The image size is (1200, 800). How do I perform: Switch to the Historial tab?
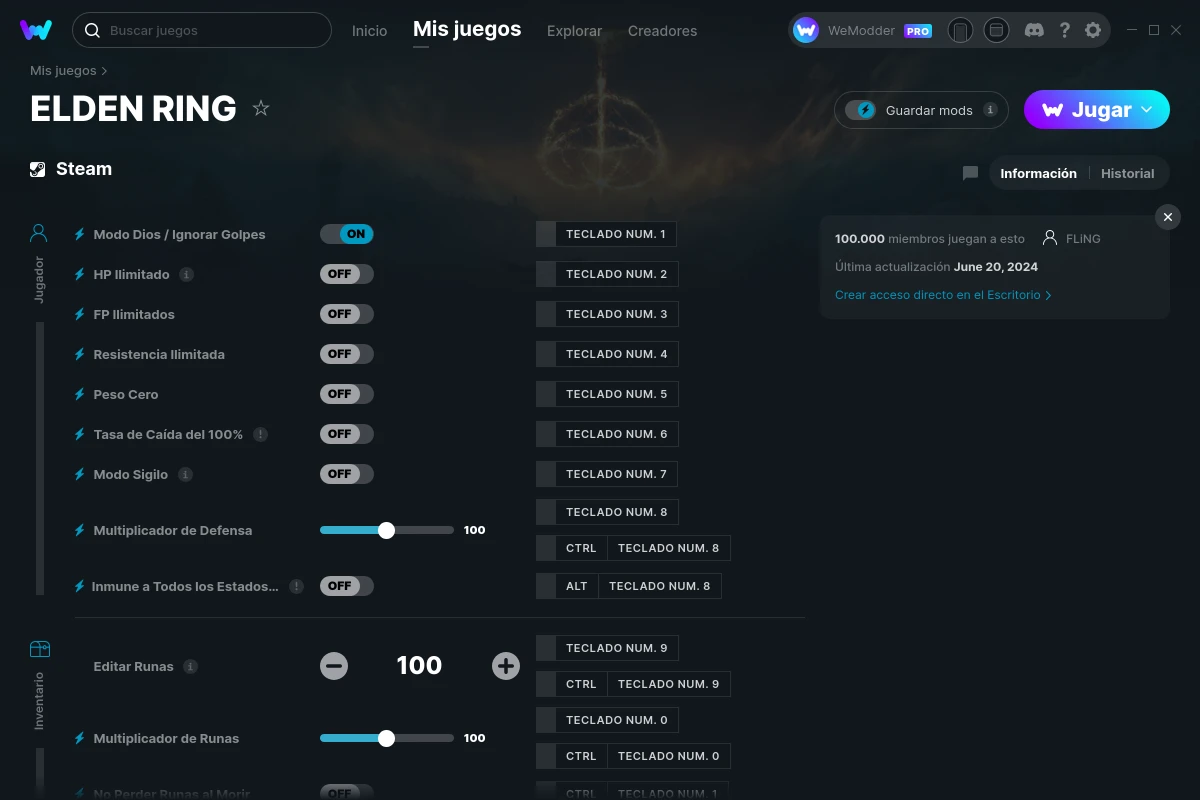coord(1127,172)
